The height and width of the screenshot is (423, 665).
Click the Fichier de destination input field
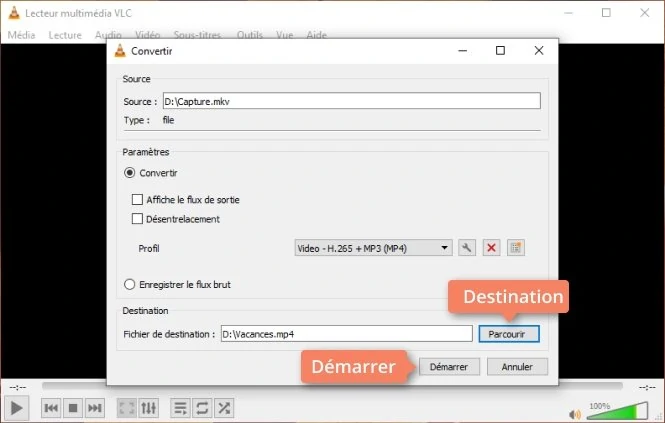pos(346,334)
